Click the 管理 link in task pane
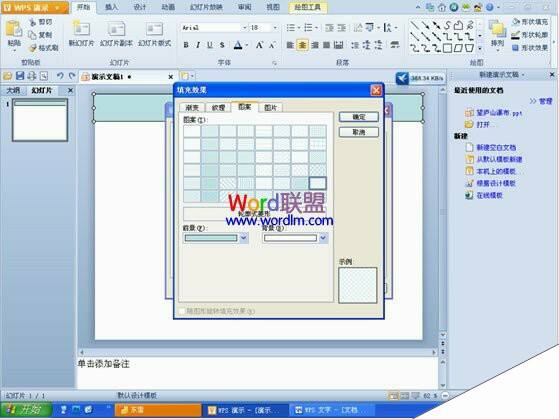Screen dimensions: 559x419 coord(545,101)
